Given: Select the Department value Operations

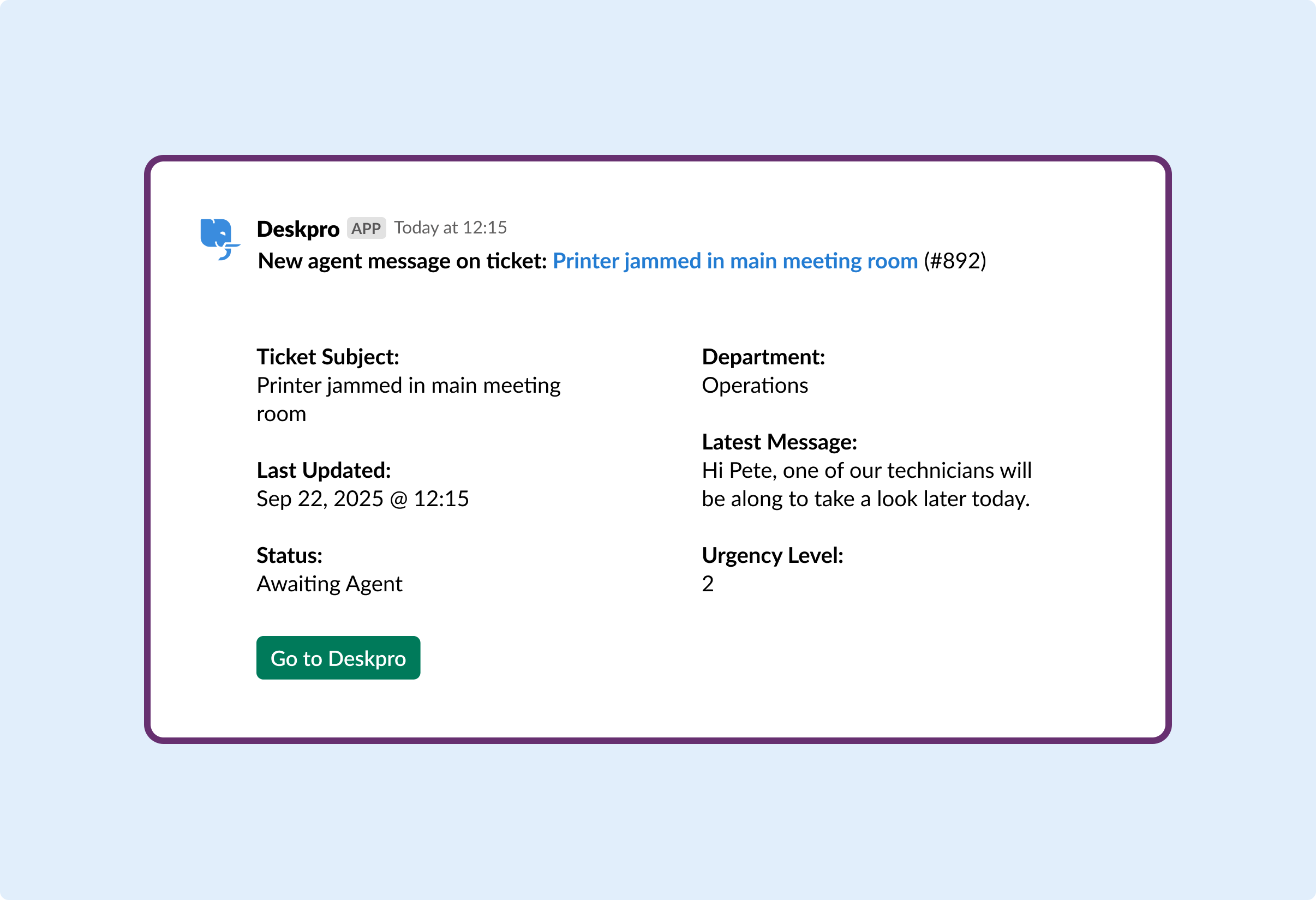Looking at the screenshot, I should (755, 385).
